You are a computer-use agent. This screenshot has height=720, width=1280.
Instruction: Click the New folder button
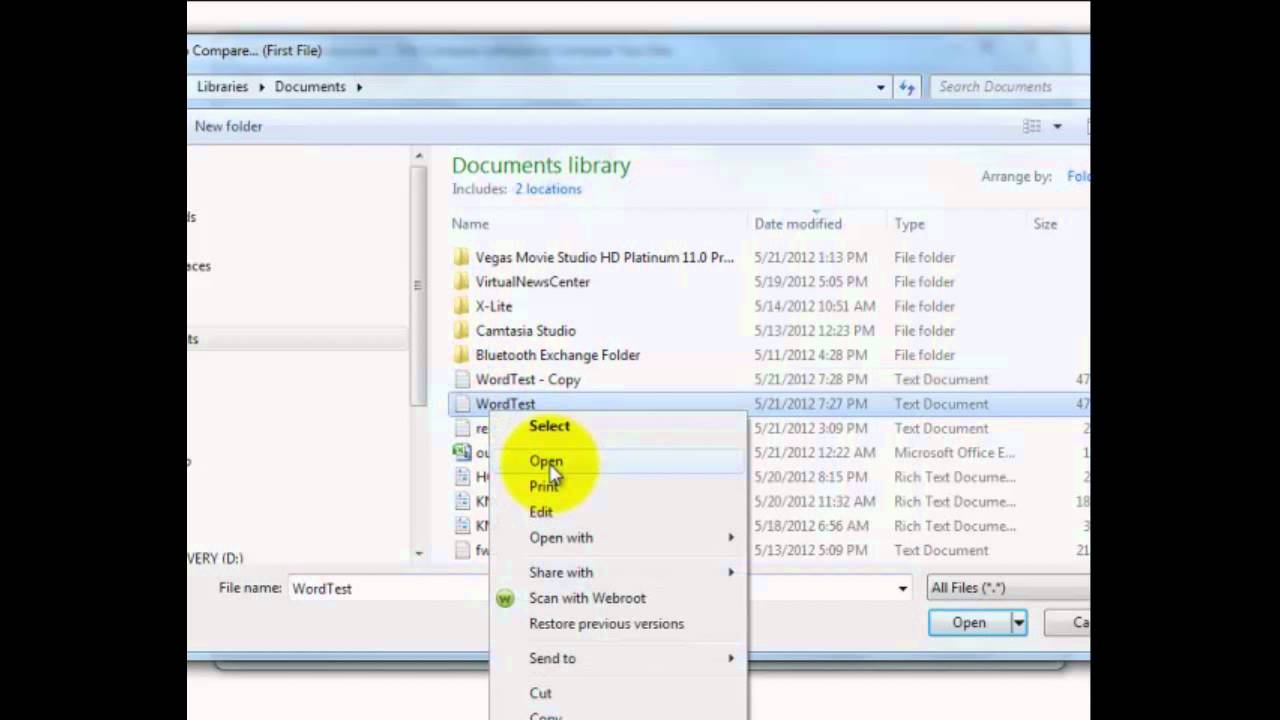tap(228, 126)
